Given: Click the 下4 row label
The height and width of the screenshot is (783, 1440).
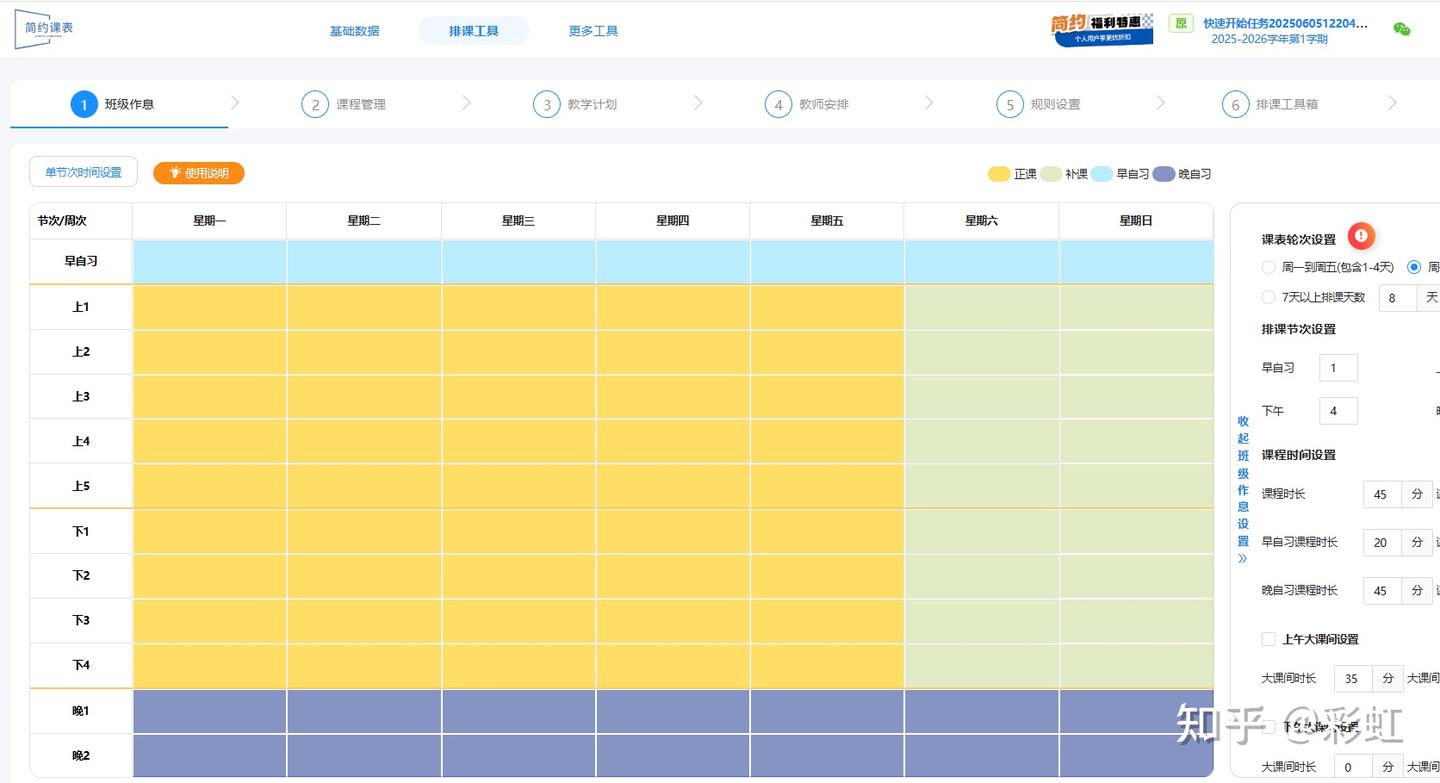Looking at the screenshot, I should [x=81, y=665].
